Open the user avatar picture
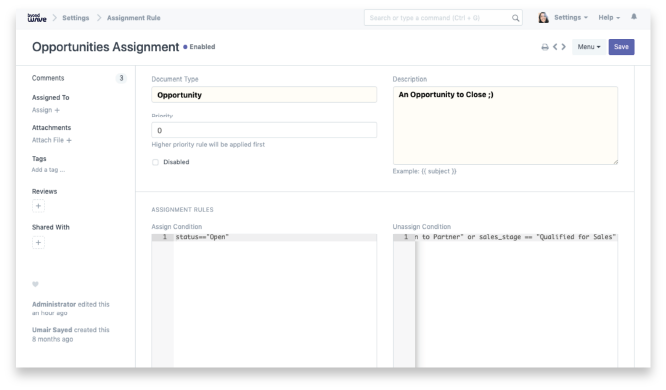This screenshot has width=666, height=390. point(543,17)
